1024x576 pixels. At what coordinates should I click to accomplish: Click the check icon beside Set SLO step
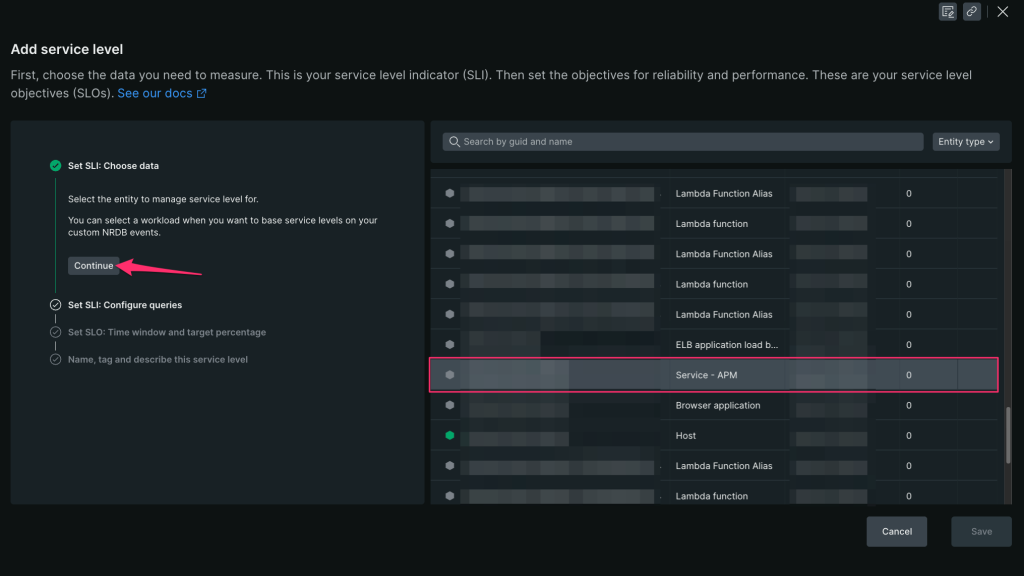click(x=56, y=332)
